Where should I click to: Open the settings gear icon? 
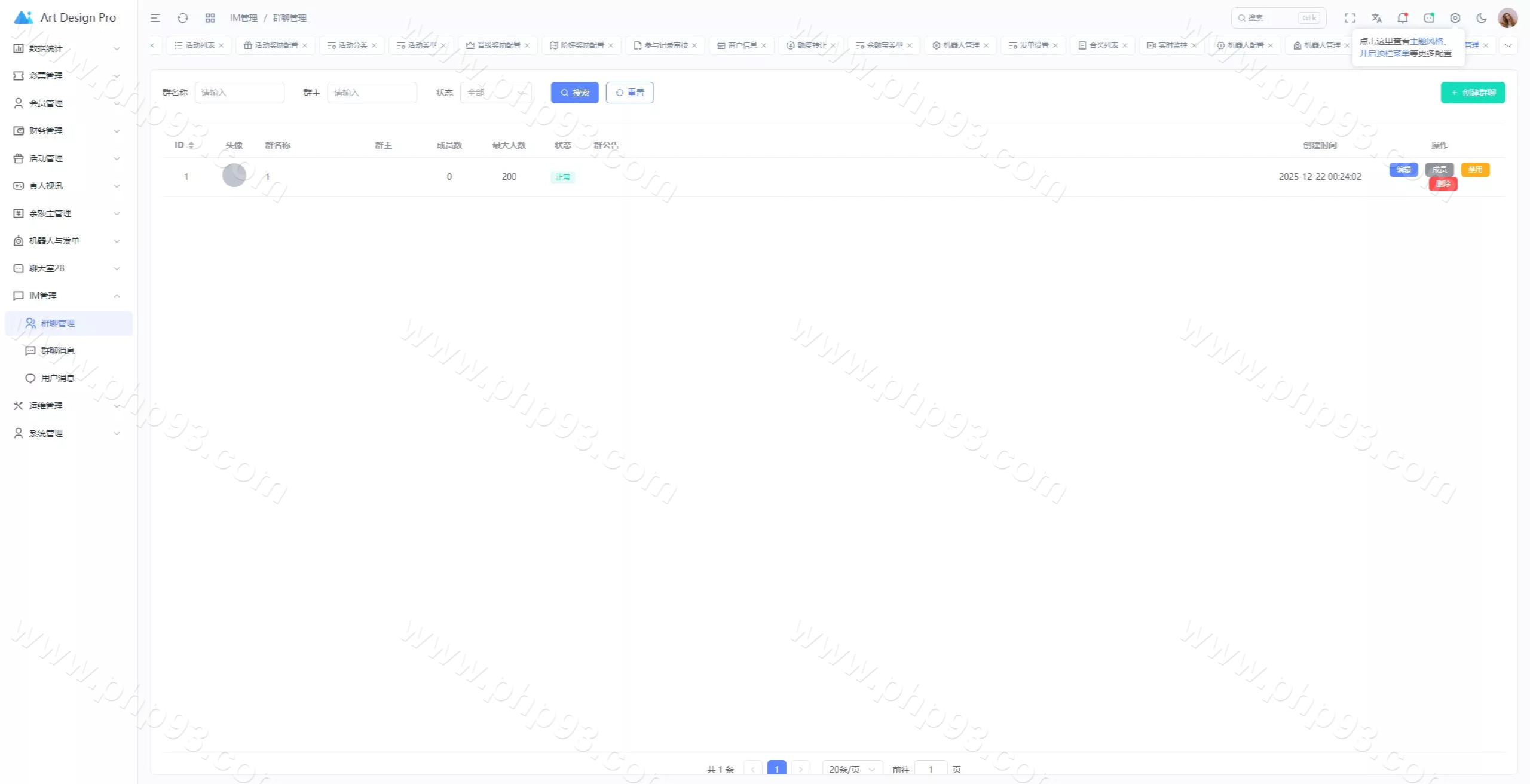click(1455, 18)
